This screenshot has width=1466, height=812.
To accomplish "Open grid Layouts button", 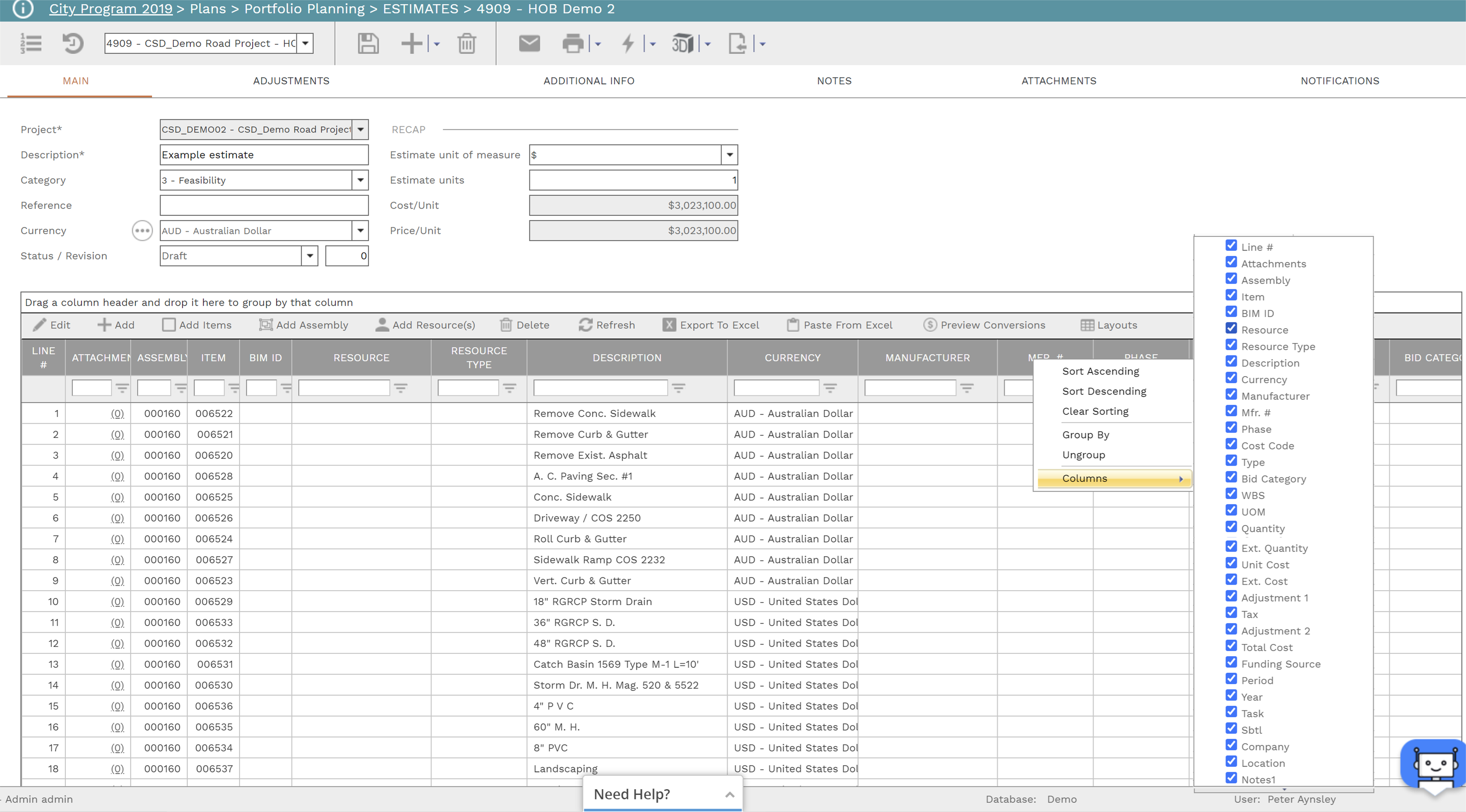I will 1109,325.
